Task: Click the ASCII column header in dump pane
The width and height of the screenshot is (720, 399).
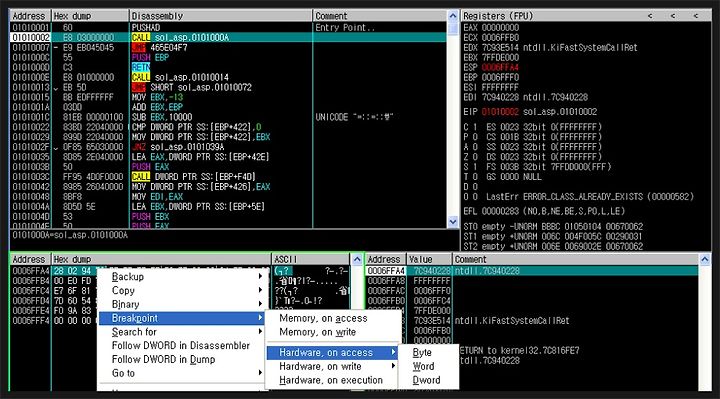Action: tap(311, 259)
